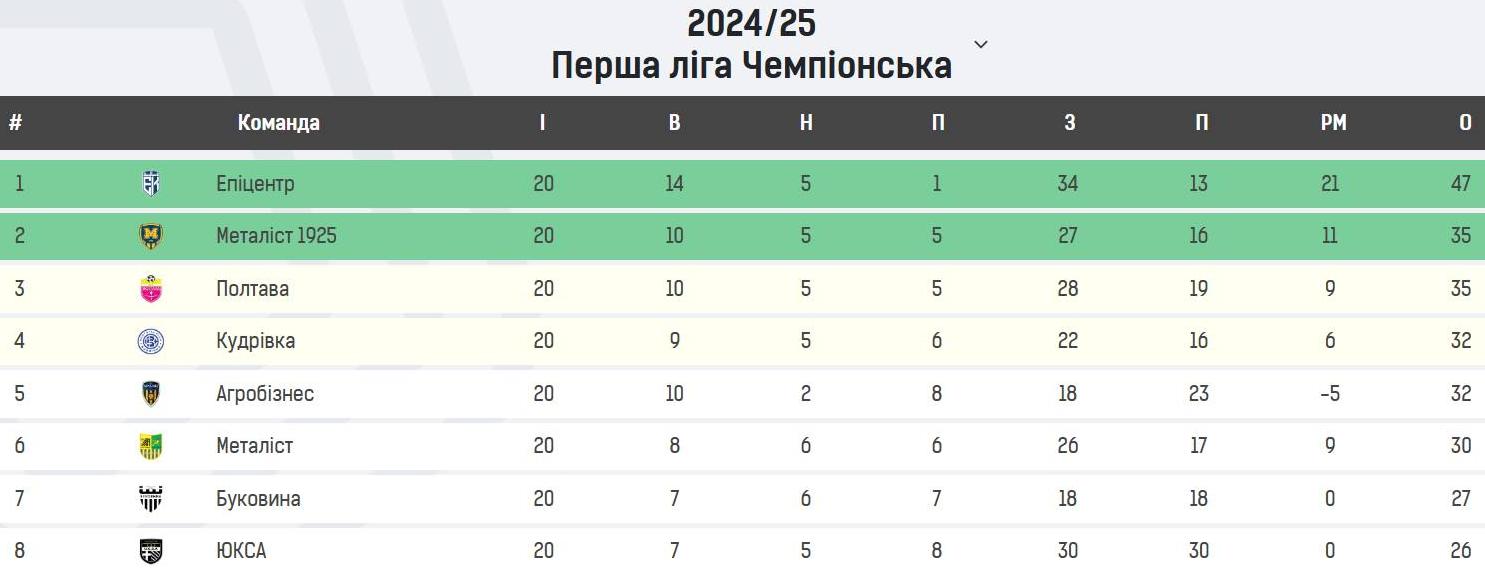Click the pink Полтава team logo

coord(151,289)
